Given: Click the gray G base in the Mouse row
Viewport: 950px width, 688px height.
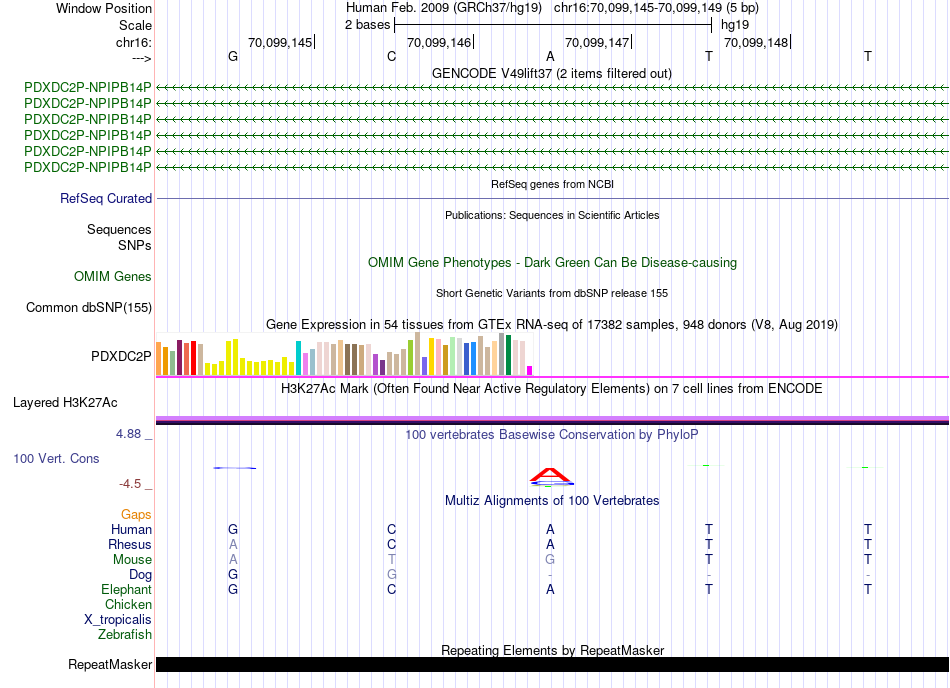Looking at the screenshot, I should pos(550,559).
